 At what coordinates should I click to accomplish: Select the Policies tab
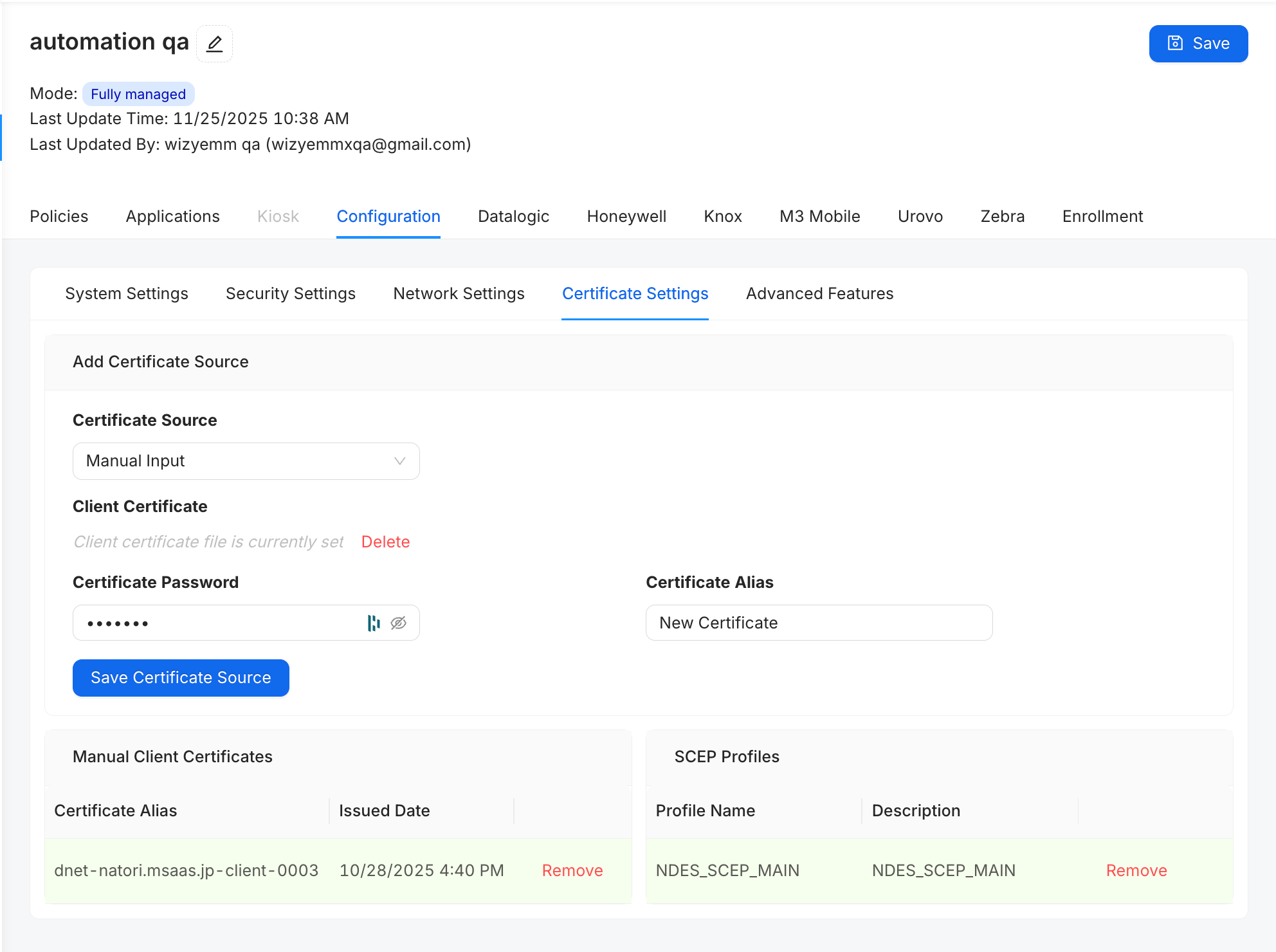(x=59, y=217)
